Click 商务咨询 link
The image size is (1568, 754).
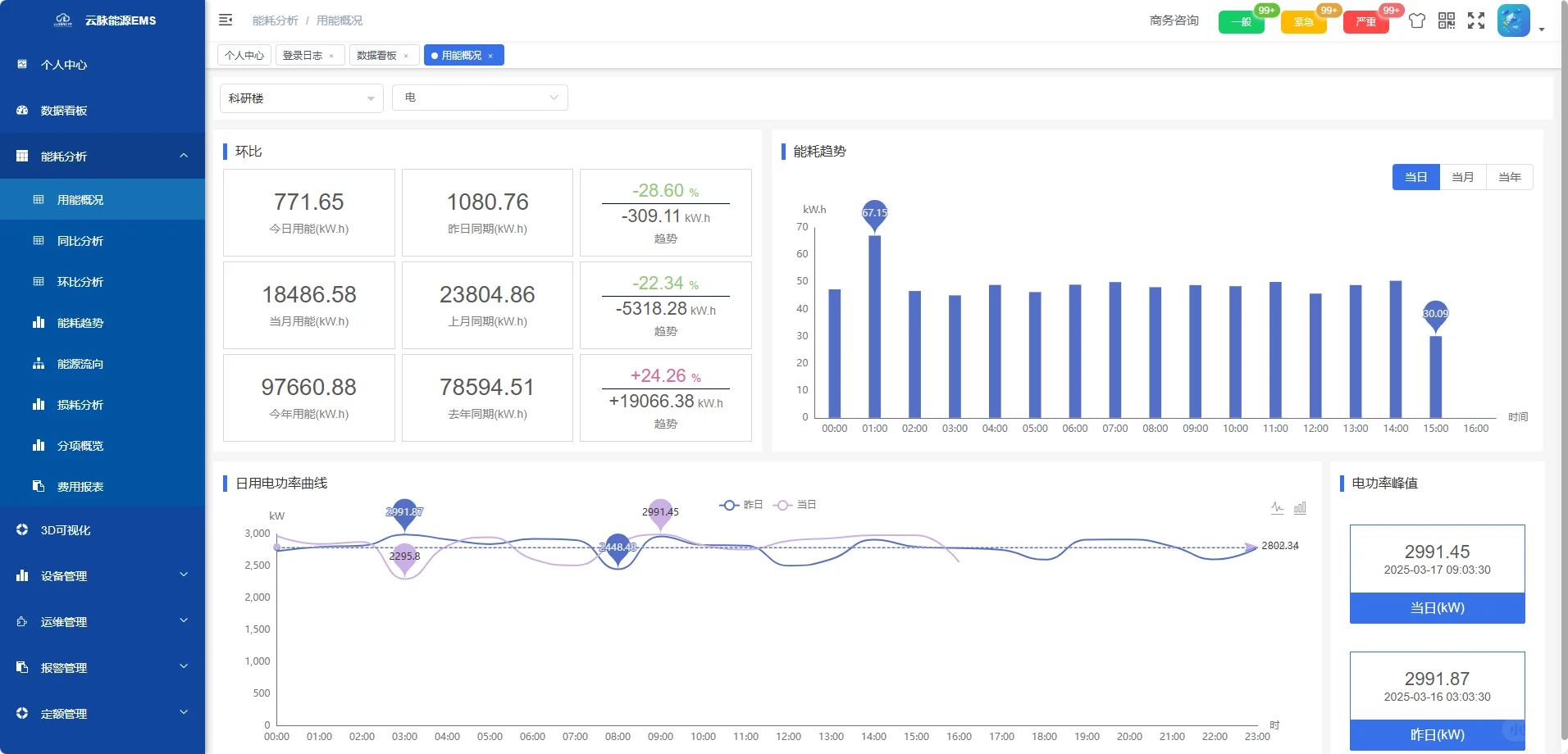[1174, 20]
